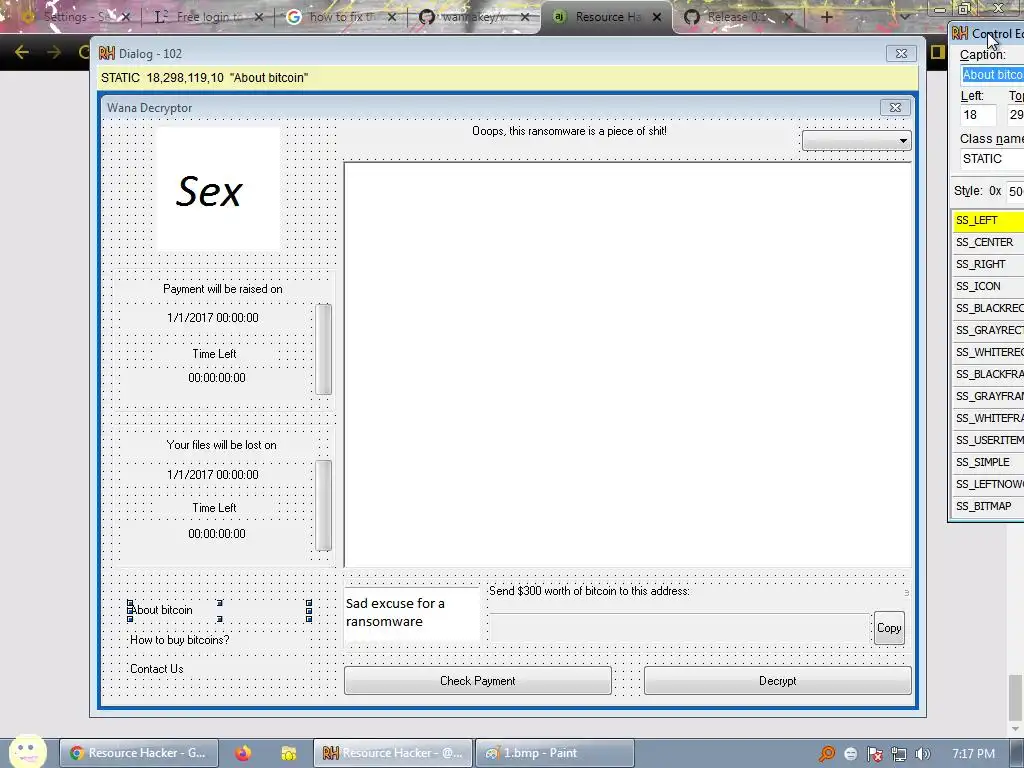The height and width of the screenshot is (768, 1024).
Task: Click the magnifier tray icon
Action: (x=827, y=754)
